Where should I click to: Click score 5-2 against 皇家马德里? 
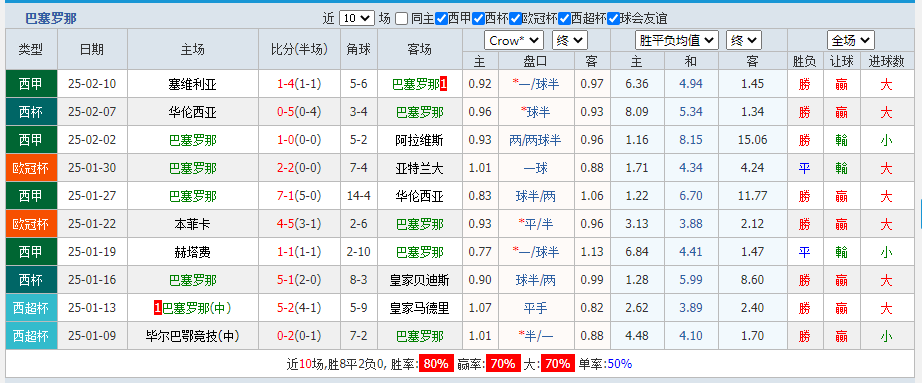click(286, 308)
